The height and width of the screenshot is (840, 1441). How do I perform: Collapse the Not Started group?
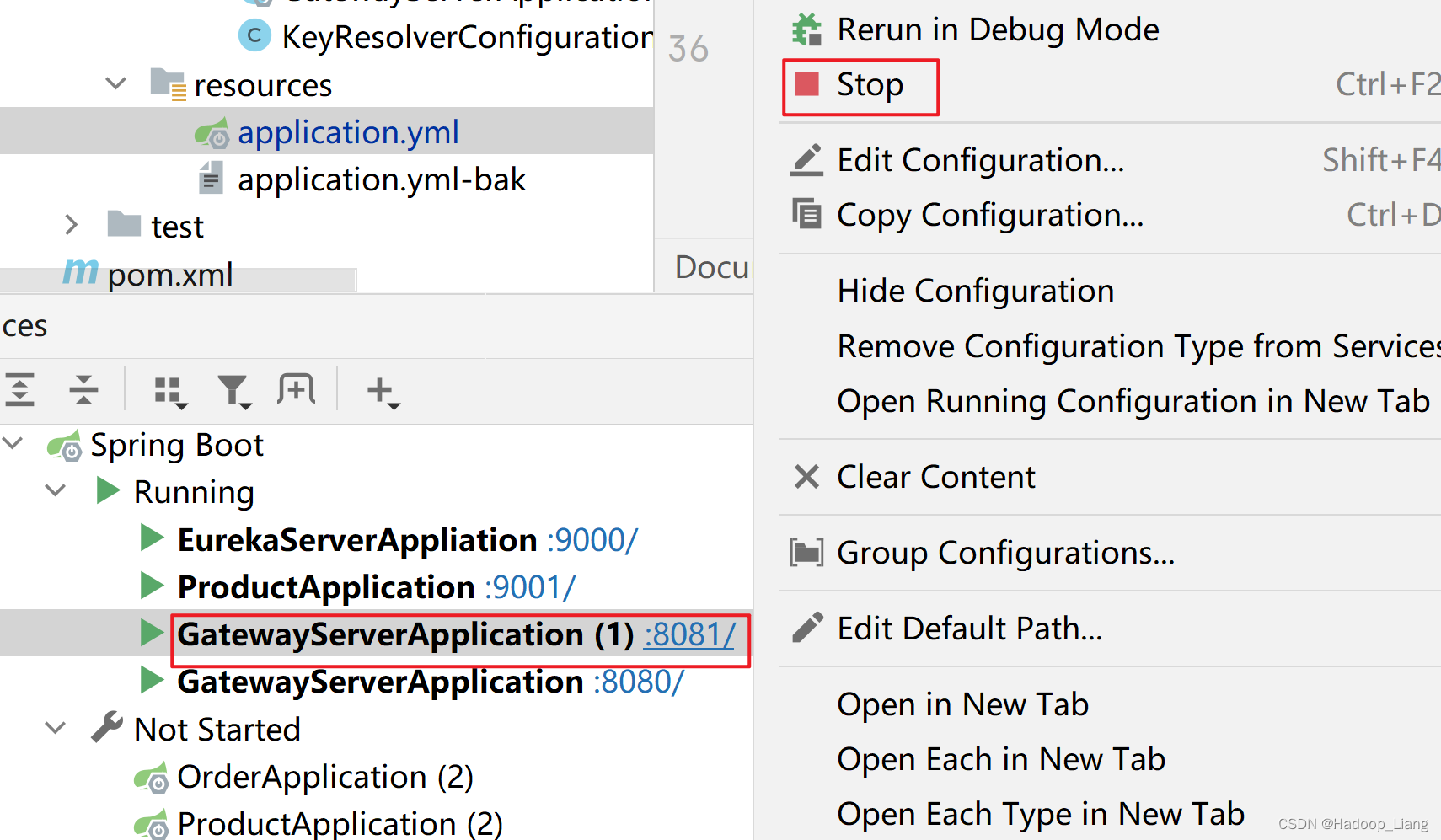56,728
